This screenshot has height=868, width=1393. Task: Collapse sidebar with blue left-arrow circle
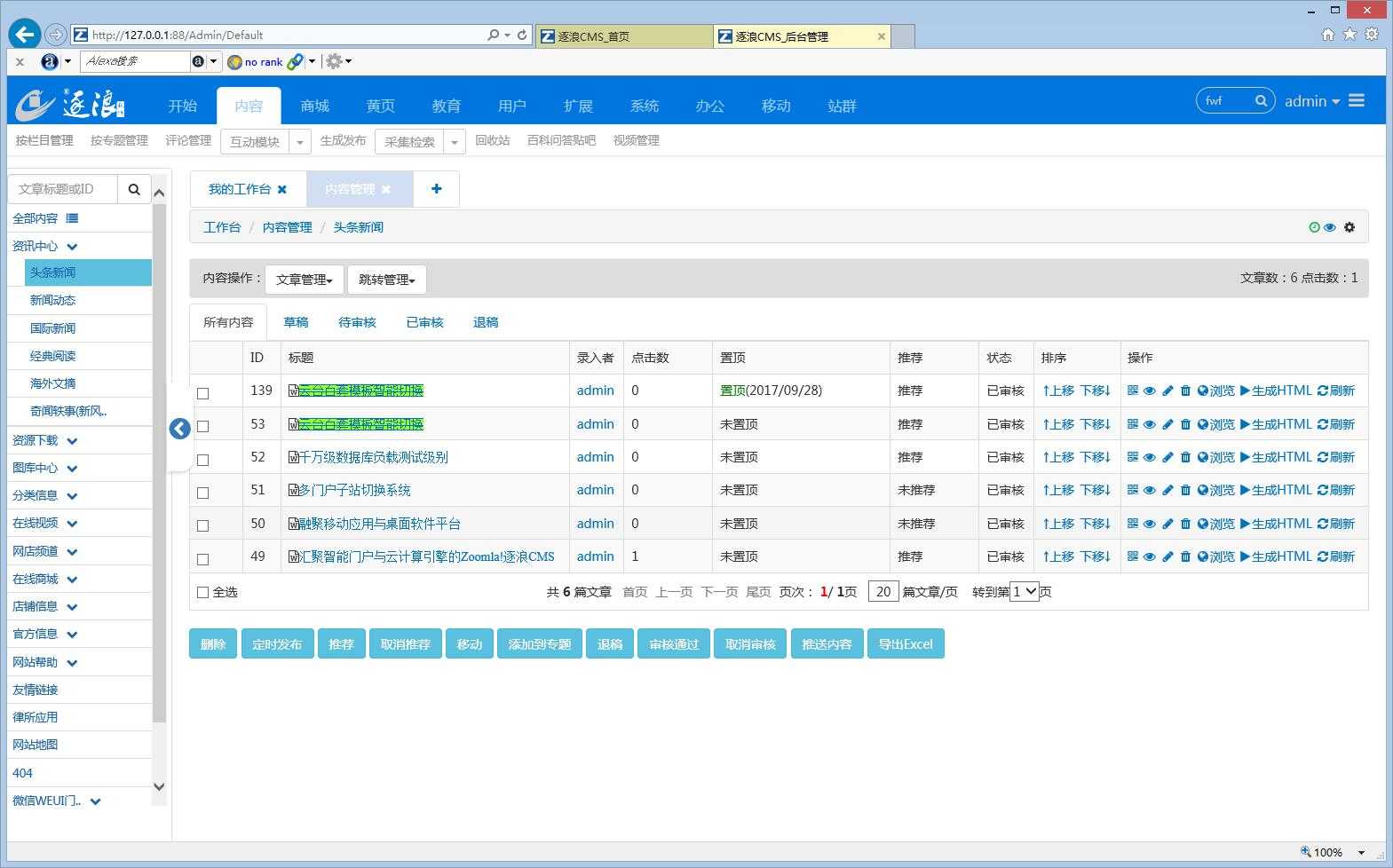pos(179,429)
